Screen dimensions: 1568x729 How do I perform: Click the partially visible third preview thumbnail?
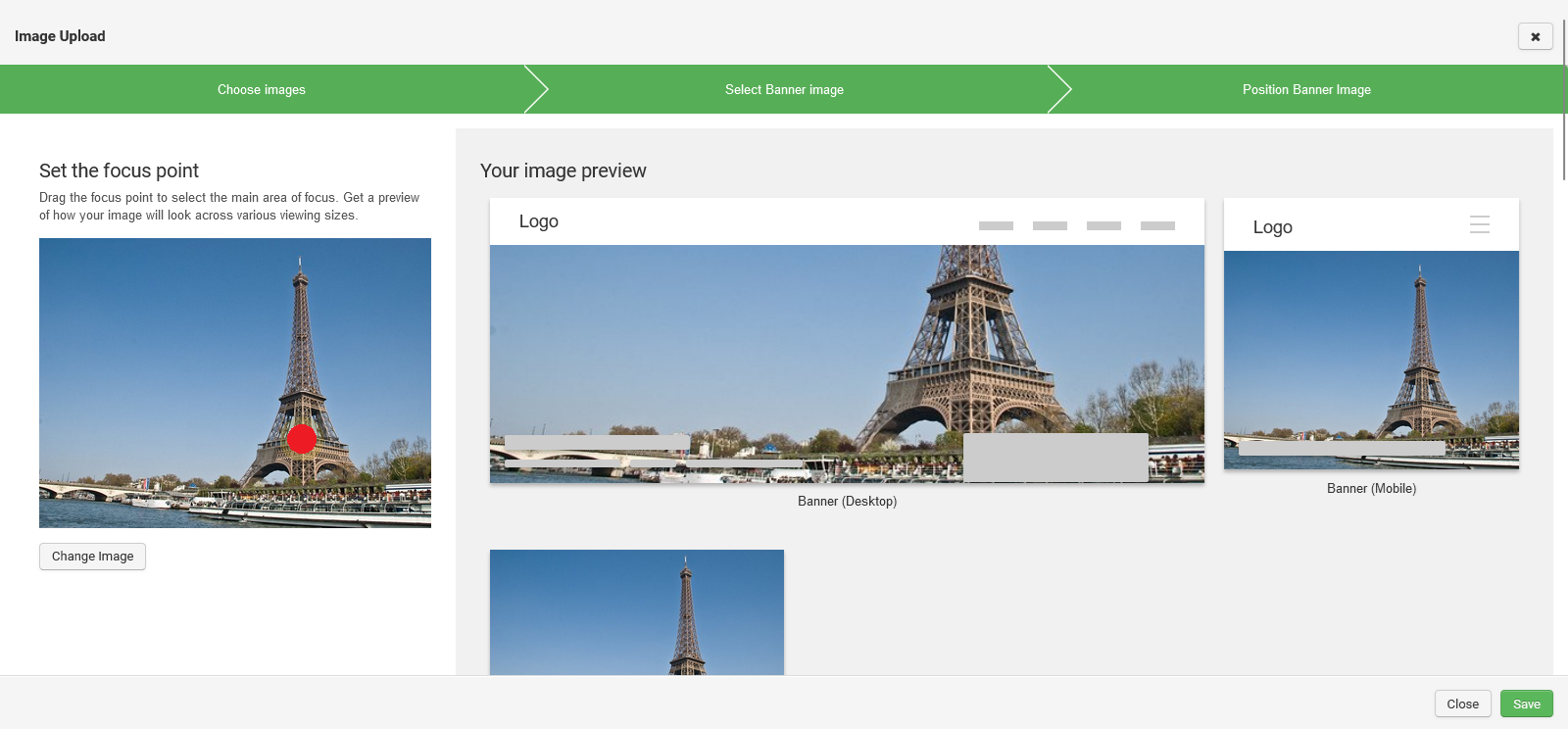tap(637, 612)
